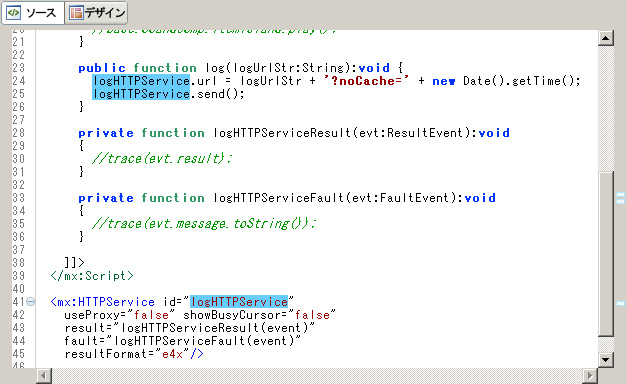Click the vertical scrollbar thumb
Screen dimensions: 627x384
[x=606, y=254]
